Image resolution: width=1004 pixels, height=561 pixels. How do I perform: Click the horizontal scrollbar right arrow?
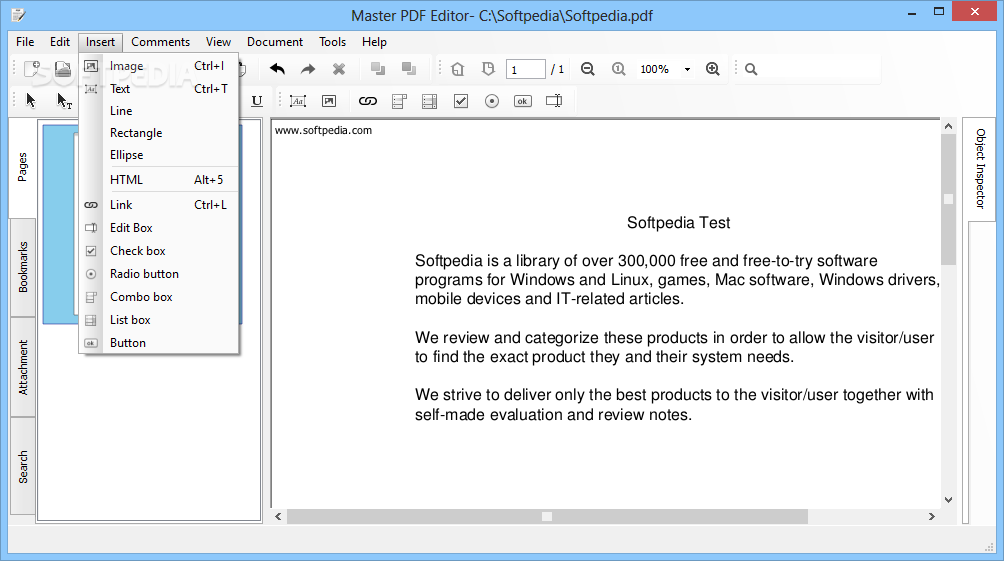point(932,516)
